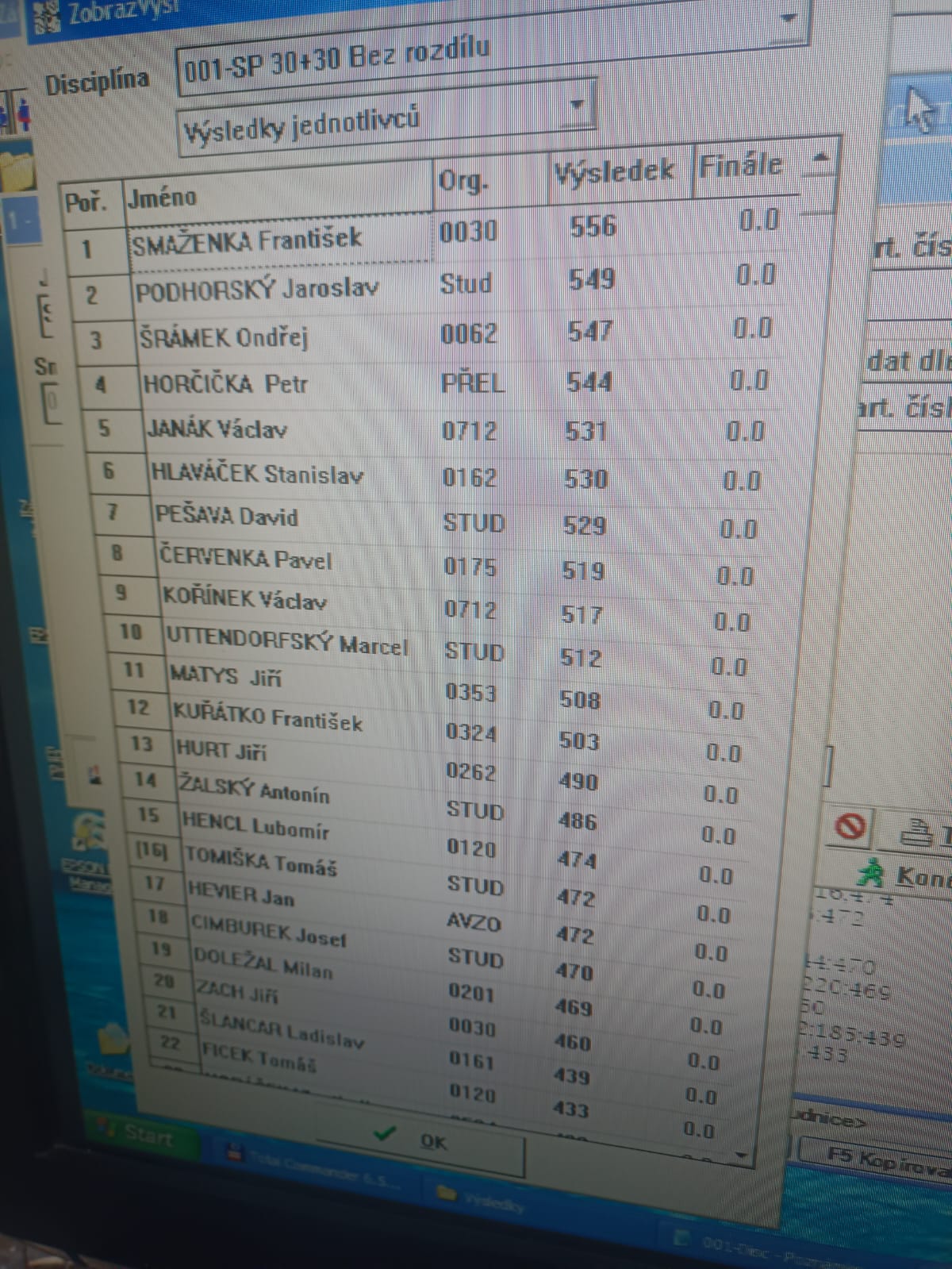Image resolution: width=952 pixels, height=1269 pixels.
Task: Click the folder icon on the left edge
Action: (x=19, y=171)
